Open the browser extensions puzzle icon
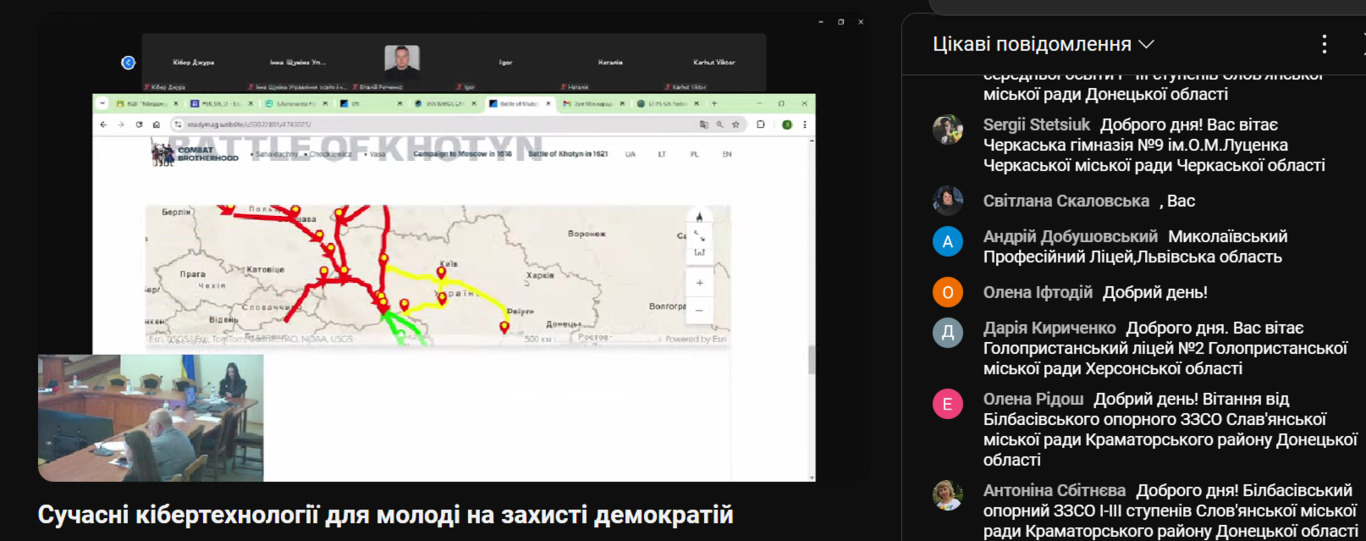 click(x=760, y=124)
